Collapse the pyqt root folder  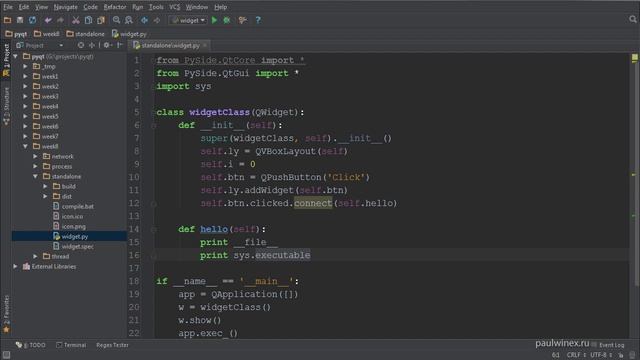tap(16, 56)
